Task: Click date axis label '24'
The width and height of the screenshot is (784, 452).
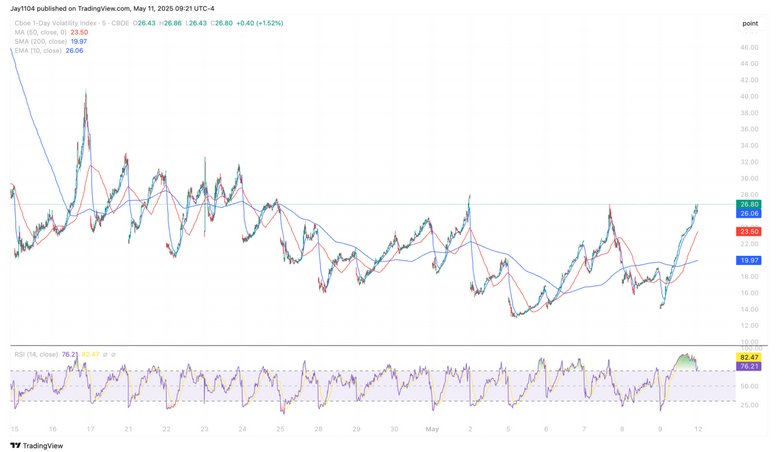Action: 242,429
